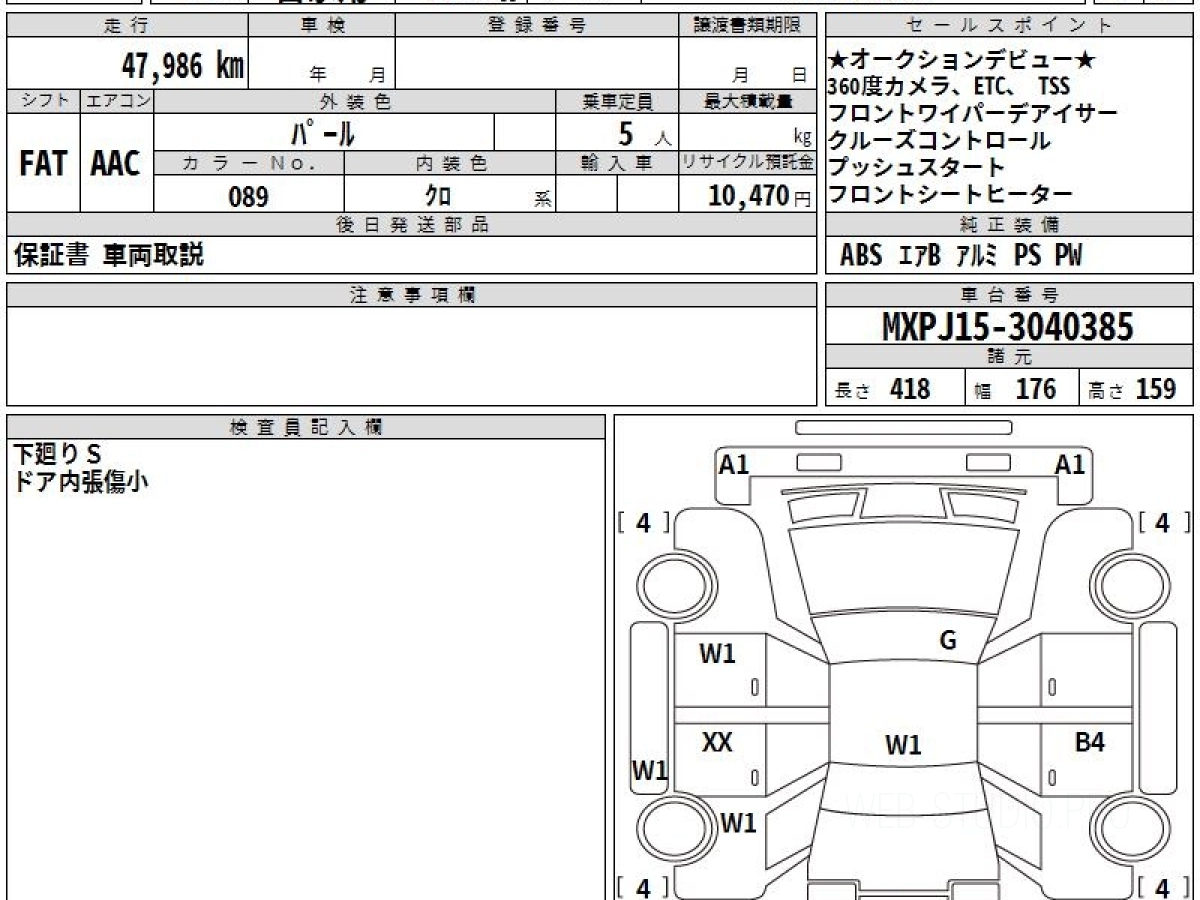Click the 最大積載量 header
Screen dimensions: 1200x900
point(747,101)
